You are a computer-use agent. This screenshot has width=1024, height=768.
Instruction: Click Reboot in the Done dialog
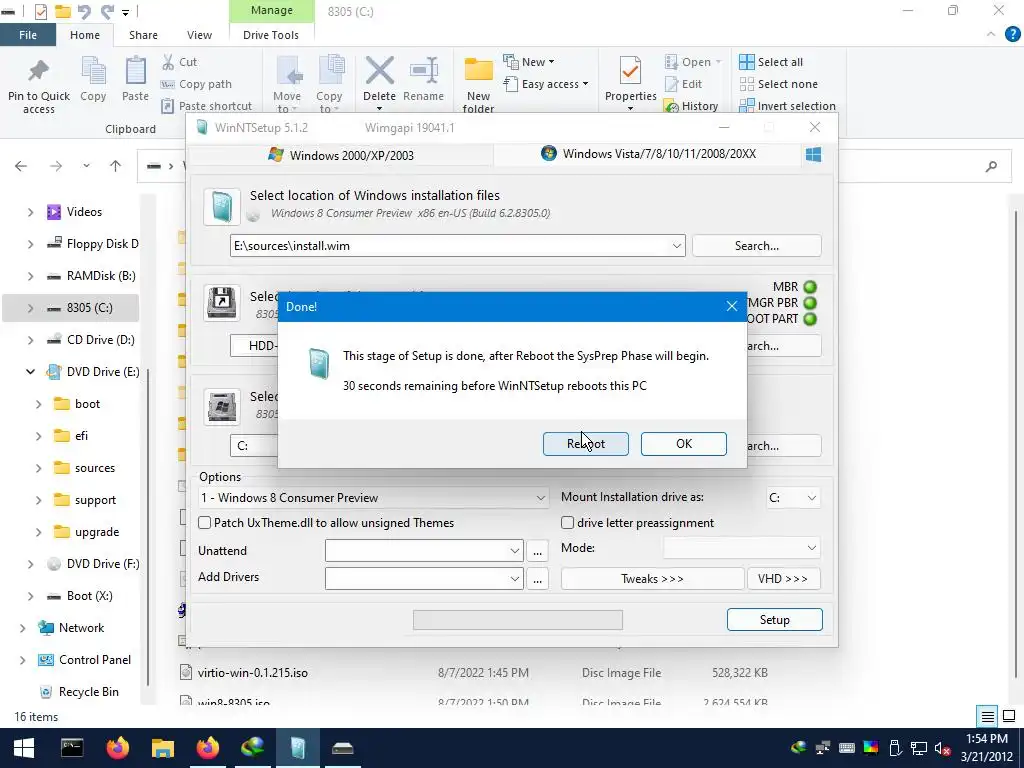click(x=585, y=443)
